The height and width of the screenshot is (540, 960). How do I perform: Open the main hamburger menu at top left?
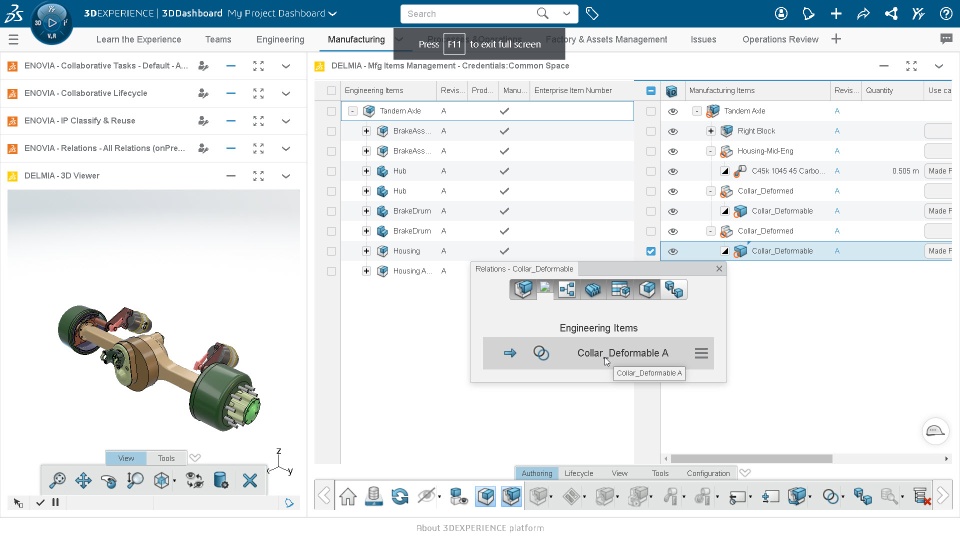coord(13,40)
